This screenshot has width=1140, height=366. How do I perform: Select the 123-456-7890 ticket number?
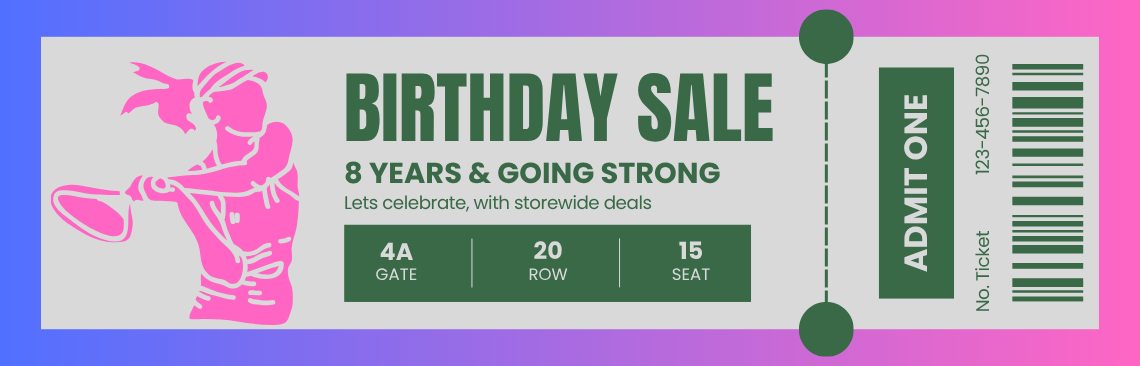[x=982, y=114]
